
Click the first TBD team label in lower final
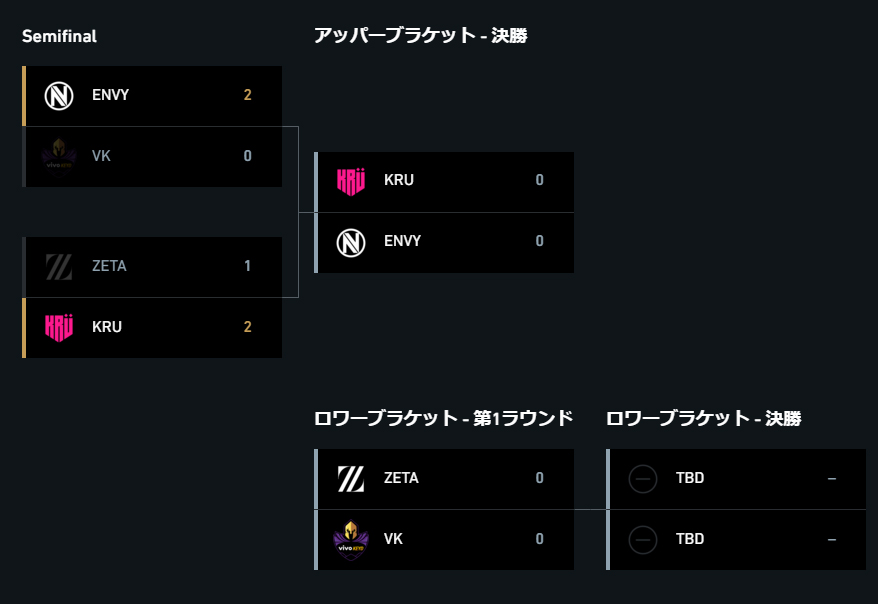tap(690, 478)
